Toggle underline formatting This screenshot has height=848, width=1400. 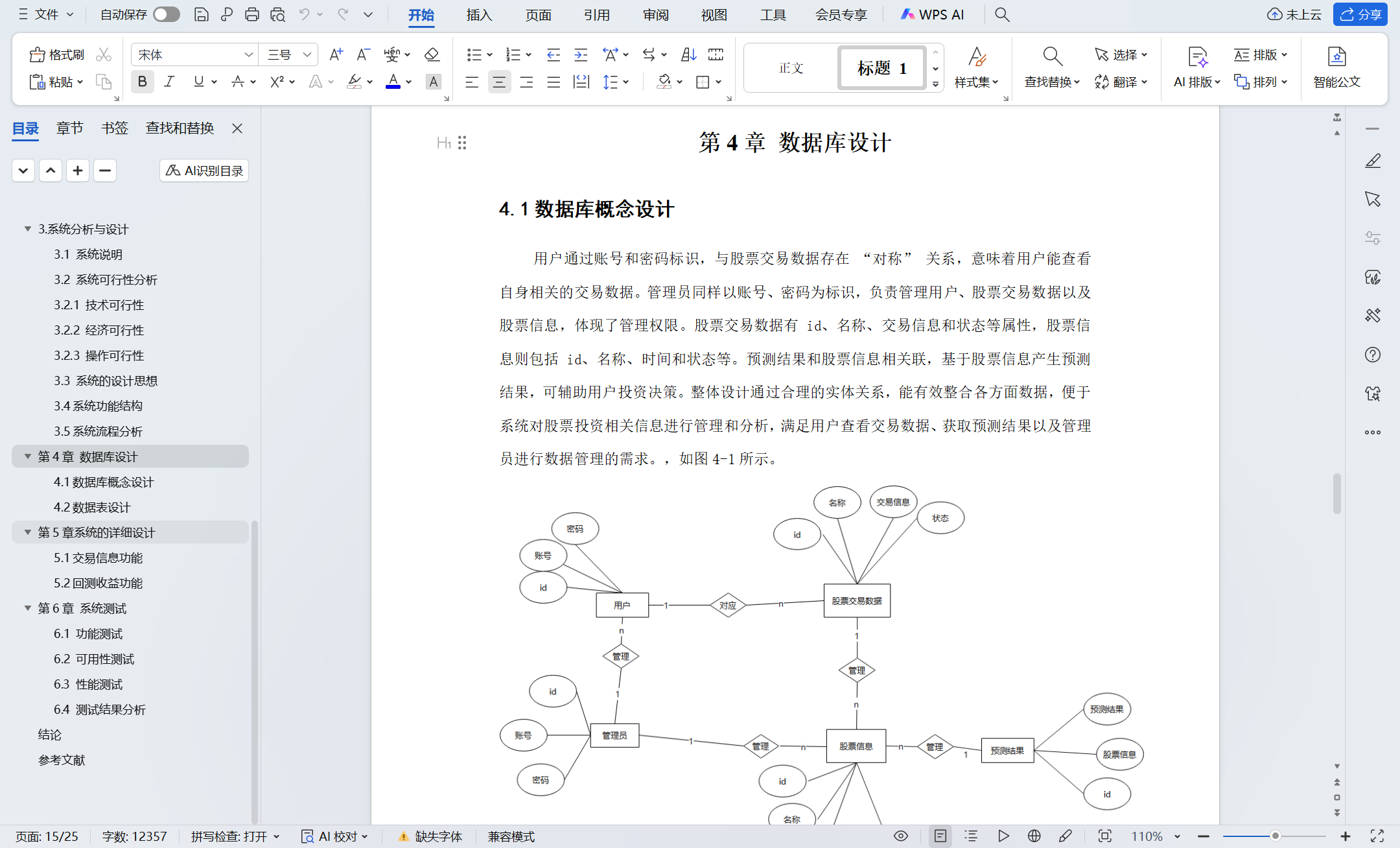[x=198, y=82]
